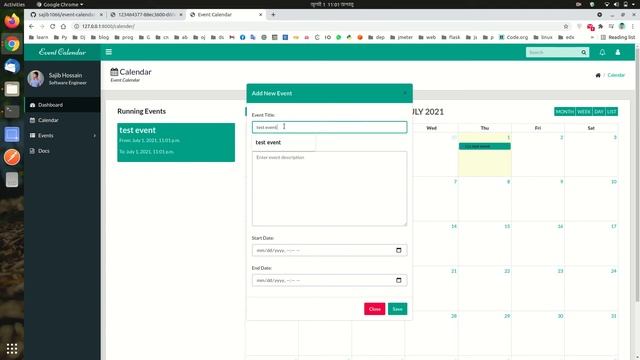Viewport: 640px width, 360px height.
Task: Switch calendar to LIST view
Action: [x=611, y=111]
